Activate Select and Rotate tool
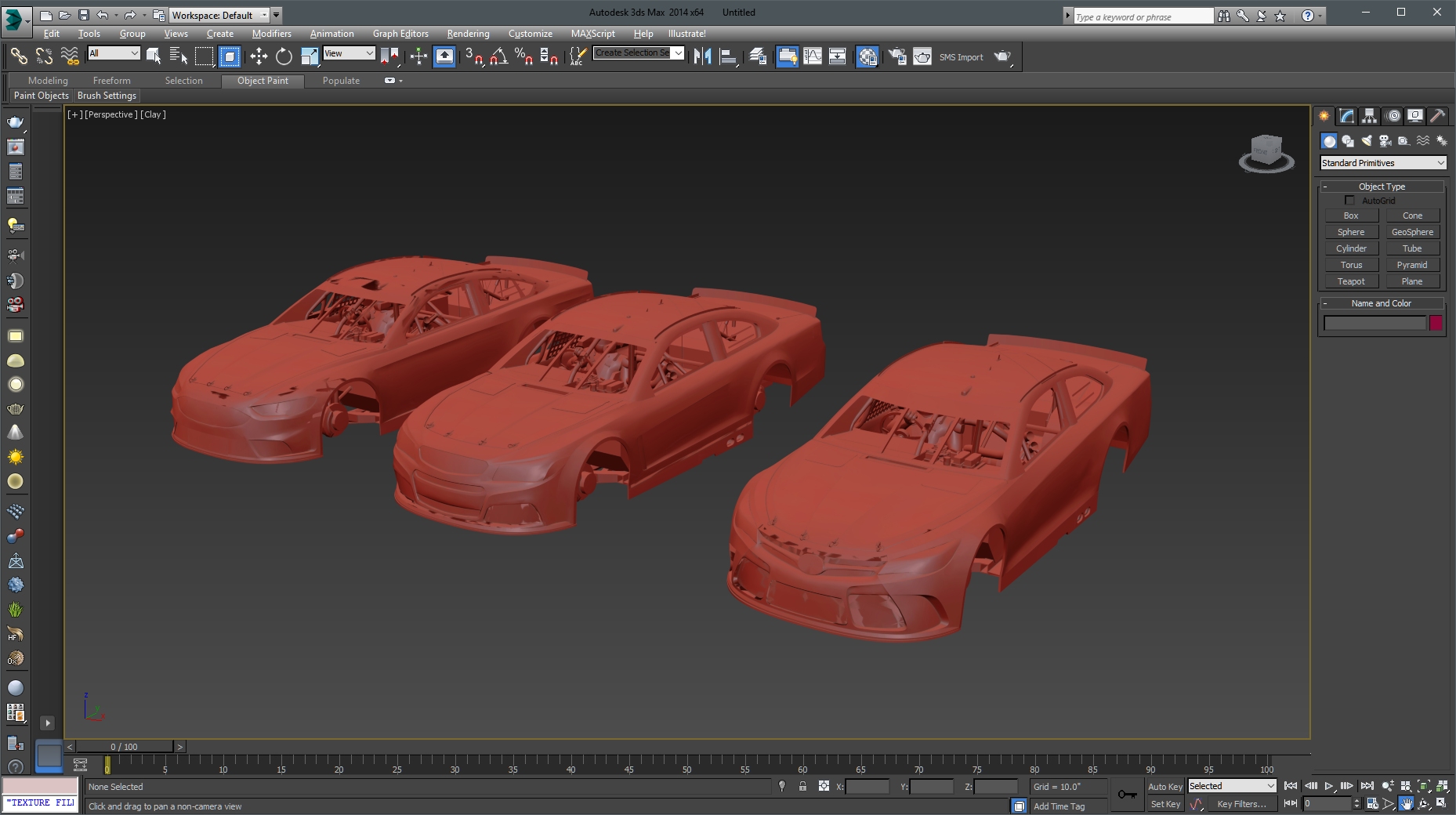 284,56
